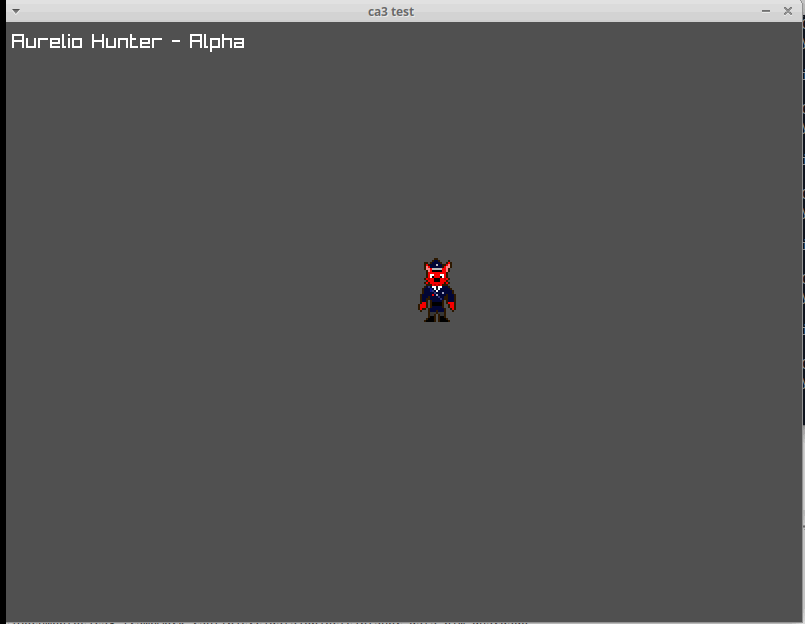The image size is (805, 624).
Task: Close the ca3 test window
Action: [x=788, y=11]
